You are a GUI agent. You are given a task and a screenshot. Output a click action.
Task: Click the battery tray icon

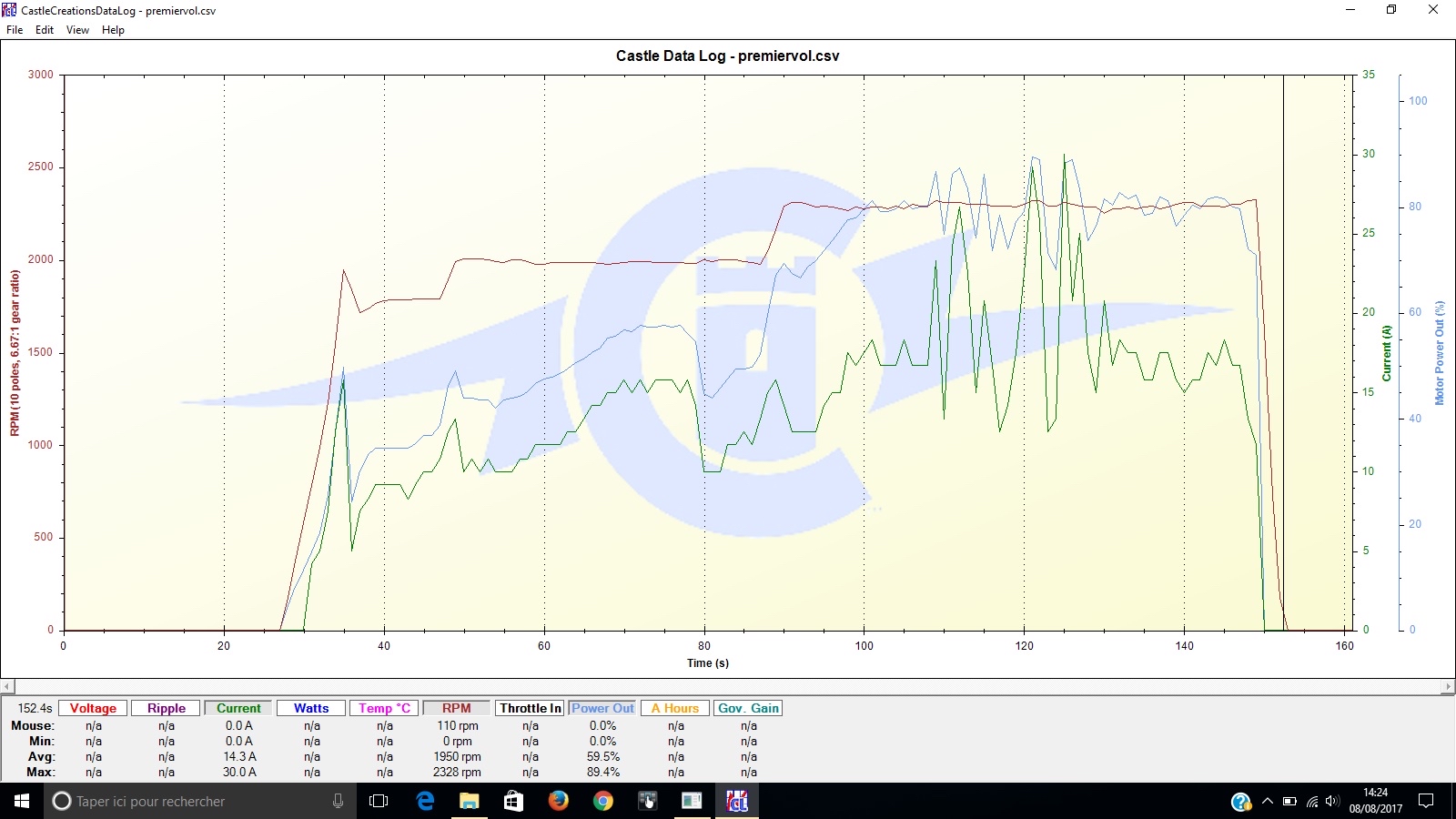point(1289,802)
